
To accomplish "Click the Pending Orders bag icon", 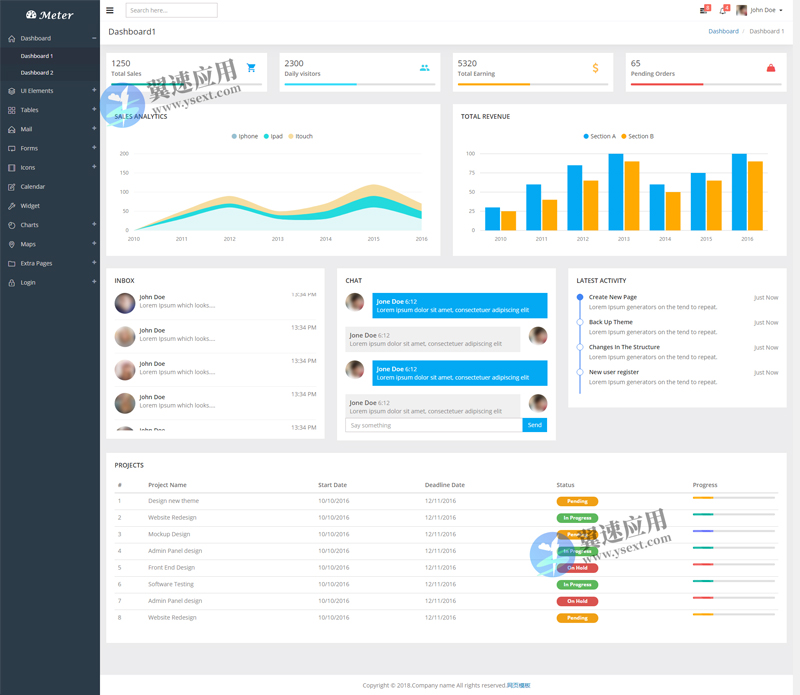I will point(770,68).
